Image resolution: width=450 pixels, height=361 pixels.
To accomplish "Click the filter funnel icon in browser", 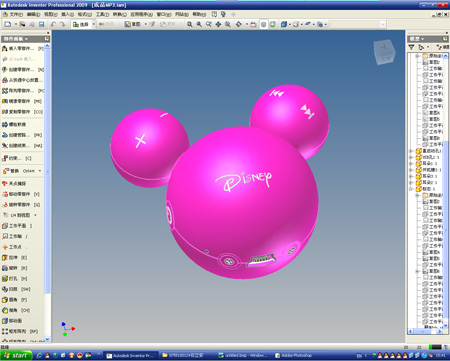I will coord(412,47).
